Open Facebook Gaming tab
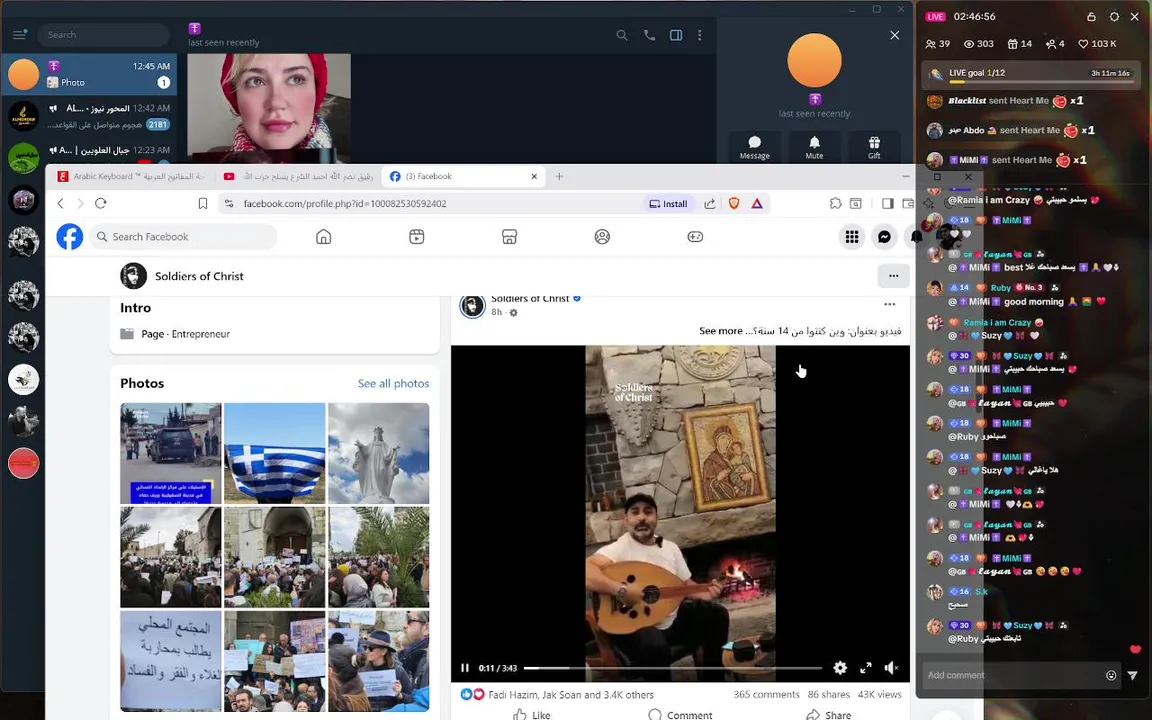This screenshot has height=720, width=1152. [x=695, y=237]
